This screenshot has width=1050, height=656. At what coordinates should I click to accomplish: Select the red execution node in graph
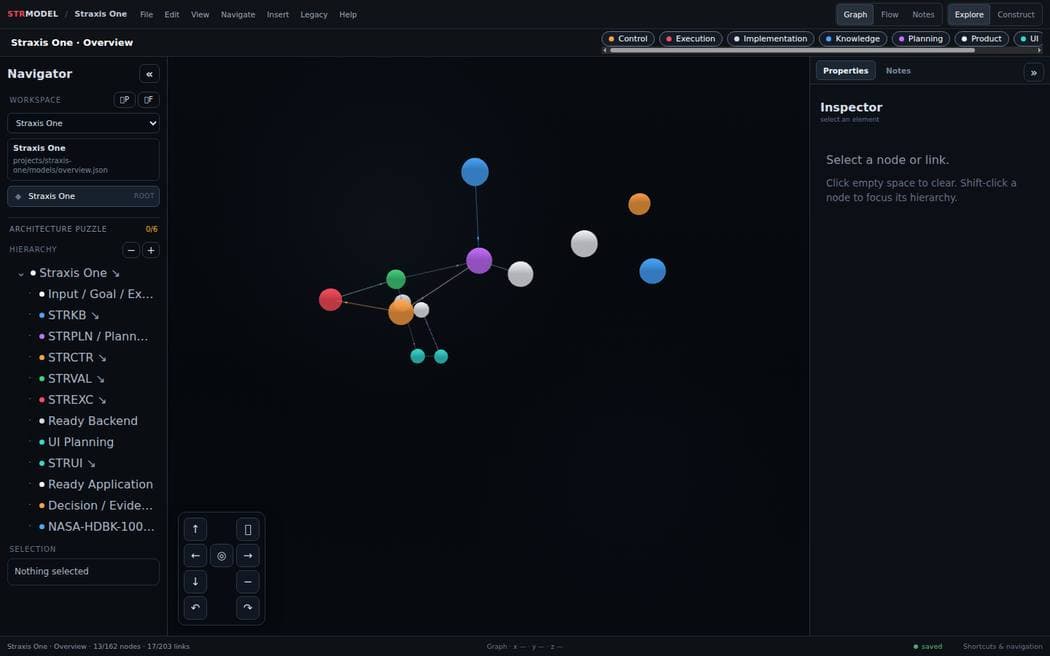(x=330, y=299)
